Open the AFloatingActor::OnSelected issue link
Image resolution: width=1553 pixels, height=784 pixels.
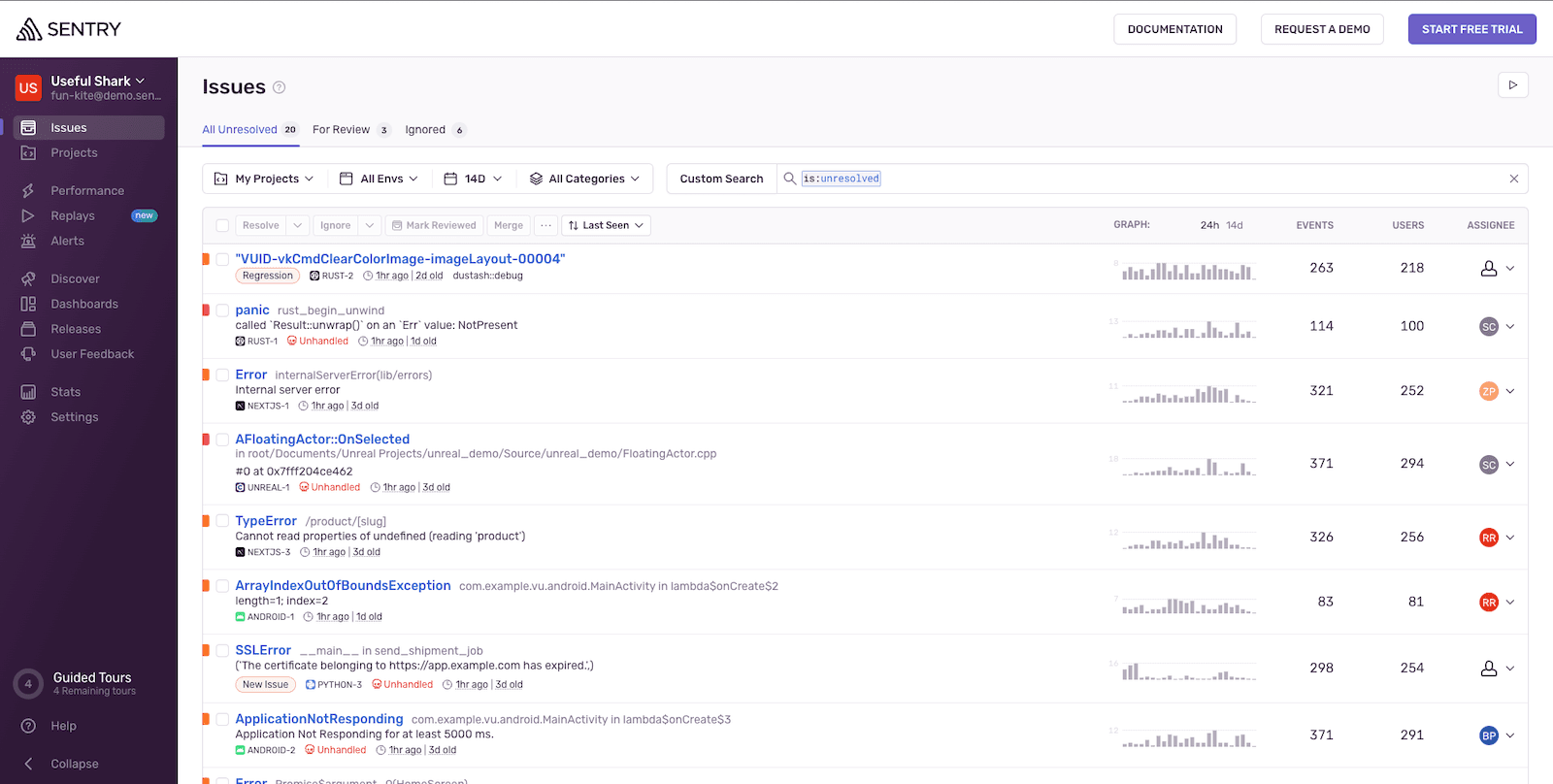coord(322,440)
